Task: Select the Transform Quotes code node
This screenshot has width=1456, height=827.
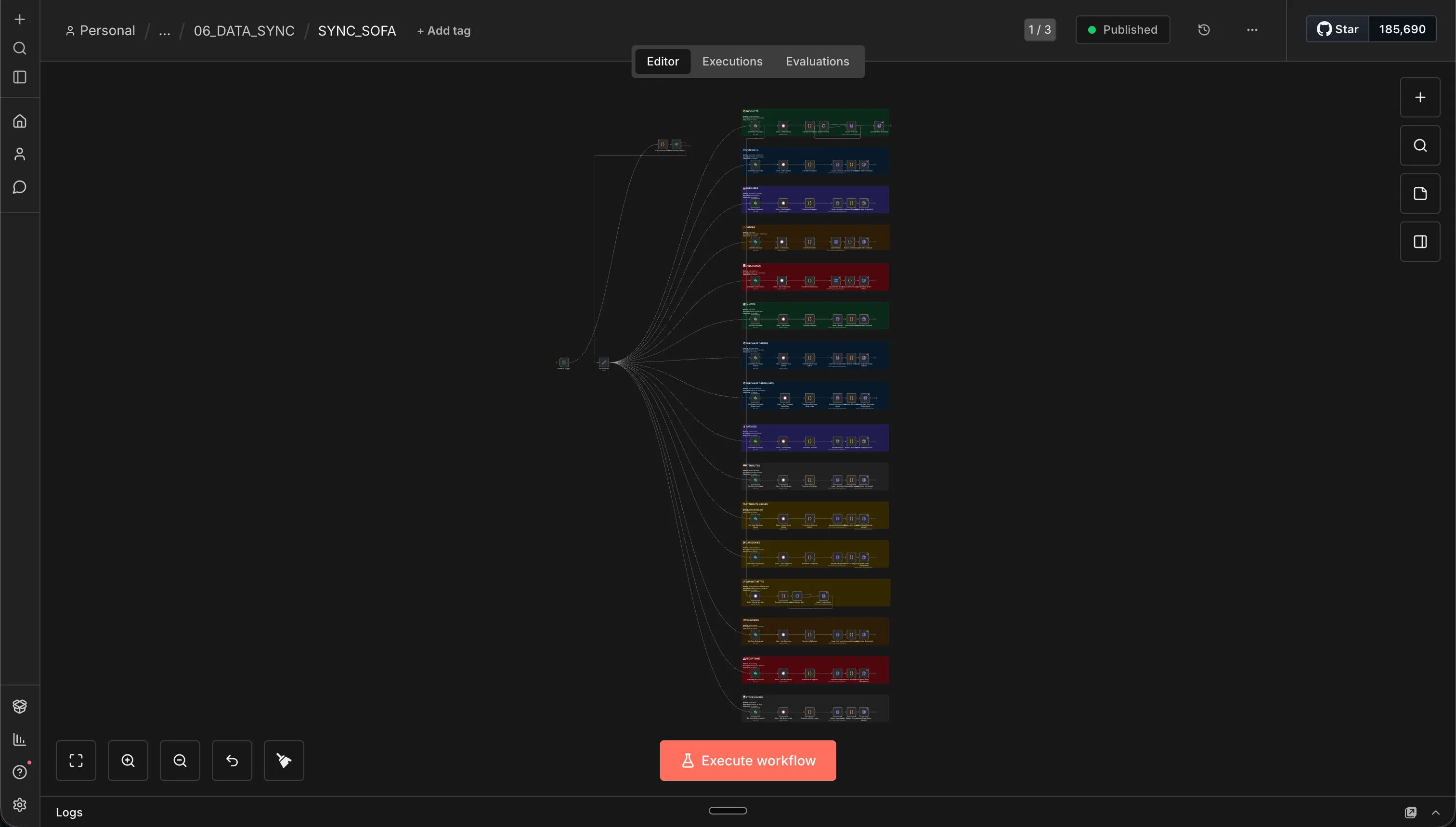Action: (x=809, y=319)
